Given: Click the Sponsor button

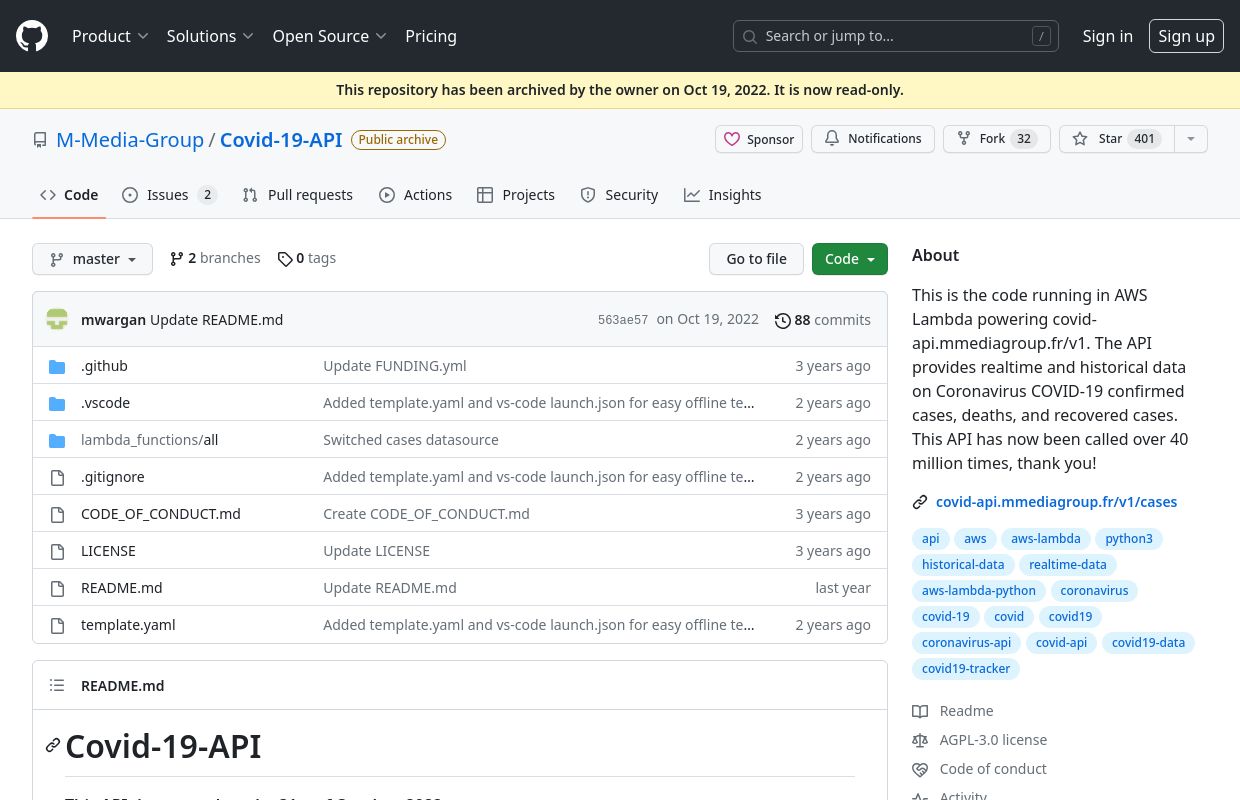Looking at the screenshot, I should (x=759, y=139).
